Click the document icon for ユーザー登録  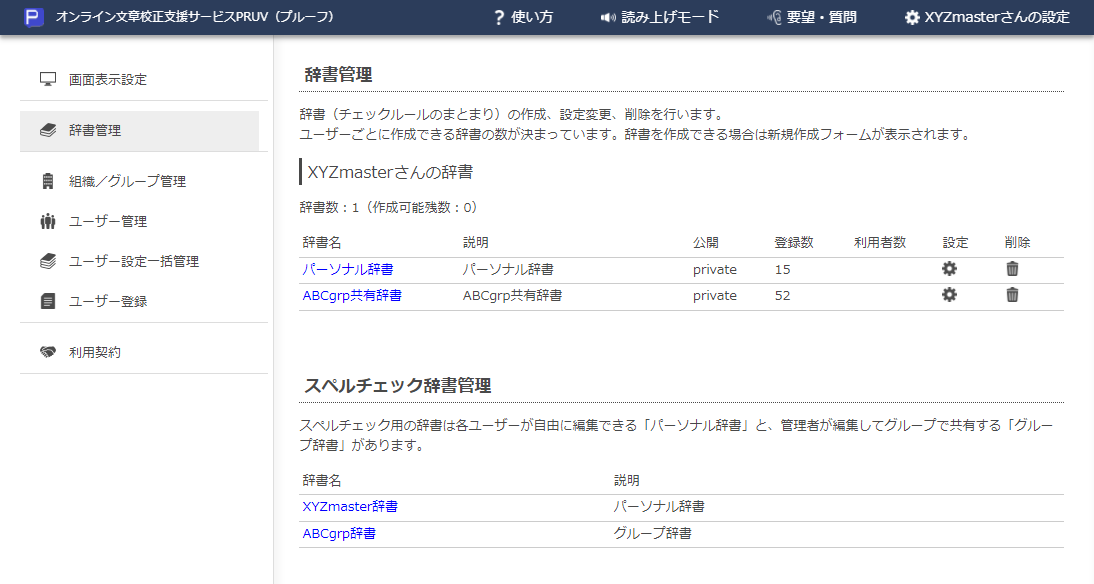click(48, 301)
